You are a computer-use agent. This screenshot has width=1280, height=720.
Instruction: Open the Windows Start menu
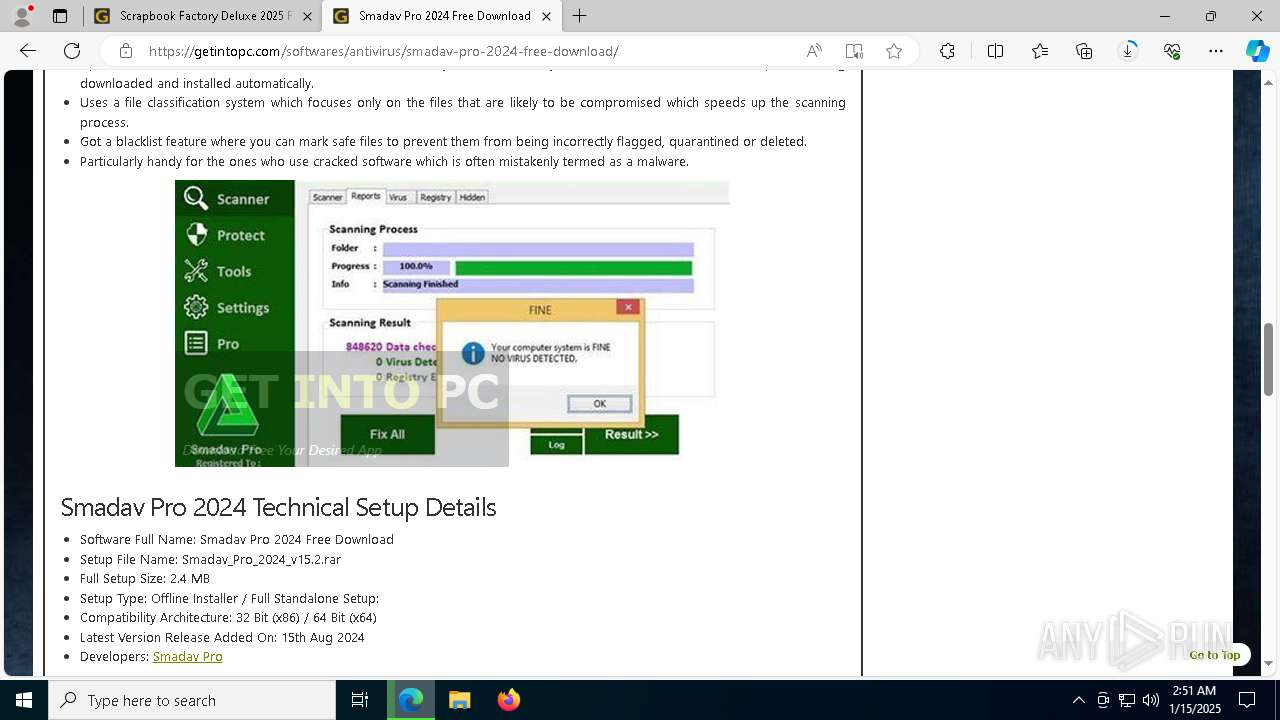24,700
